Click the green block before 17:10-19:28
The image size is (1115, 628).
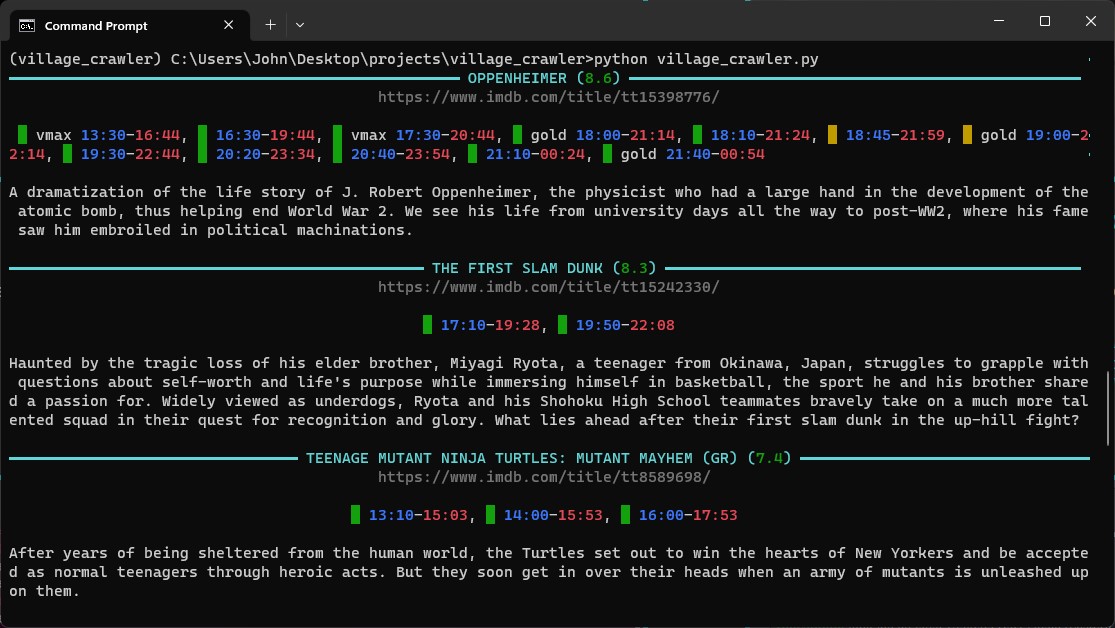[x=427, y=324]
